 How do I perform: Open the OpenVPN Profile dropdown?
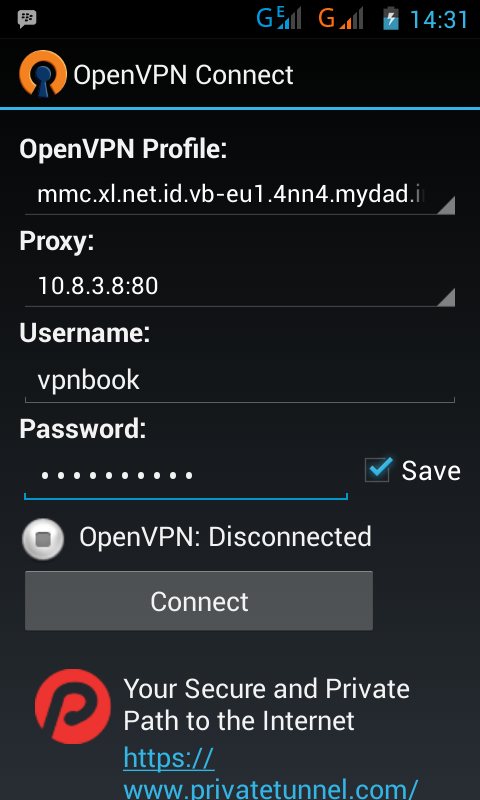tap(240, 195)
